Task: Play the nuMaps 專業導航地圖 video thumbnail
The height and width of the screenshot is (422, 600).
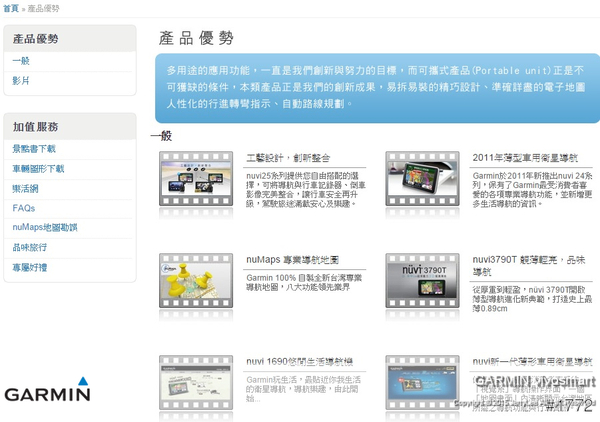Action: (196, 280)
